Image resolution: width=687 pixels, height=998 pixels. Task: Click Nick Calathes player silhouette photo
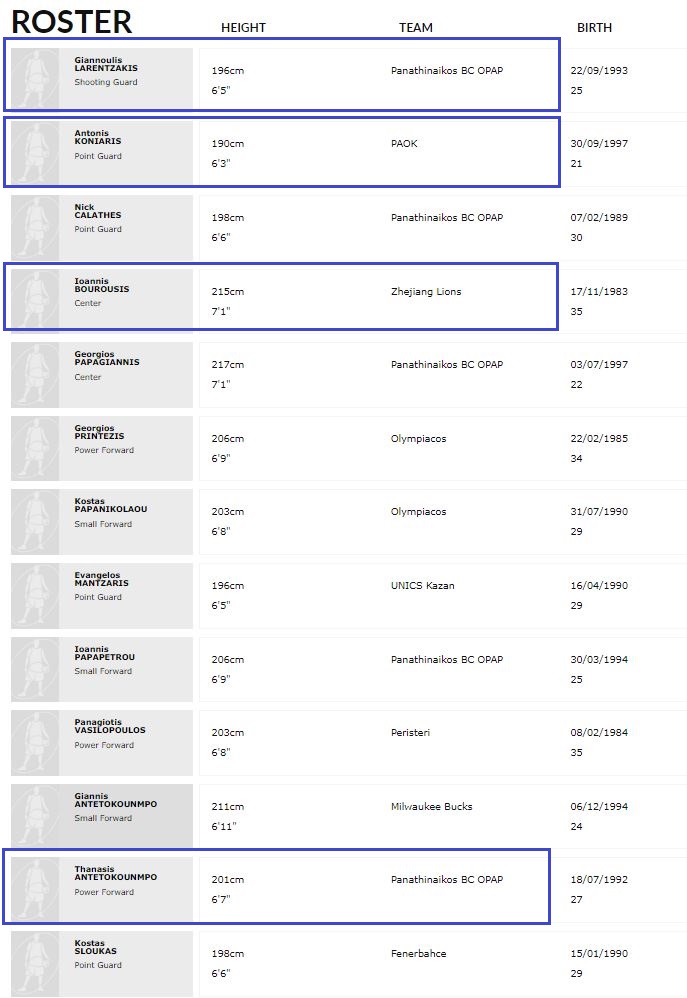35,227
